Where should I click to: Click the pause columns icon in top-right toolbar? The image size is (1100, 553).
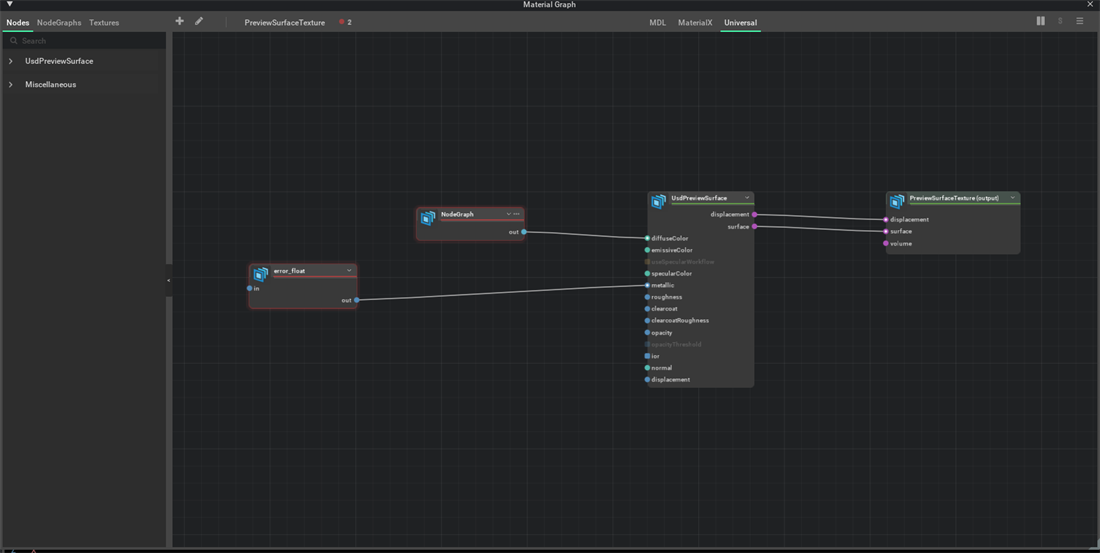coord(1040,21)
